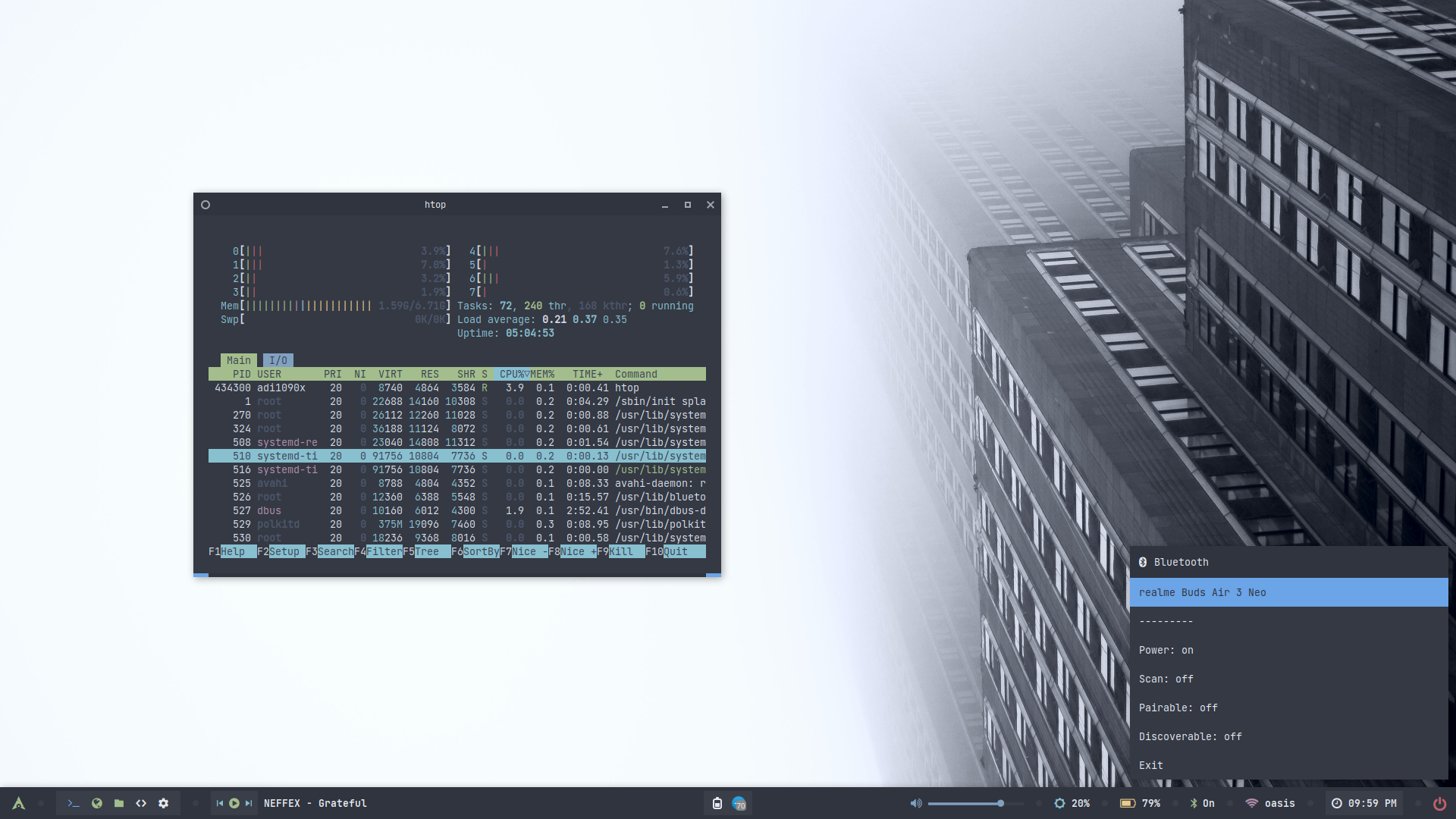Screen dimensions: 1456x819
Task: Click Exit in the Bluetooth menu
Action: click(1150, 765)
